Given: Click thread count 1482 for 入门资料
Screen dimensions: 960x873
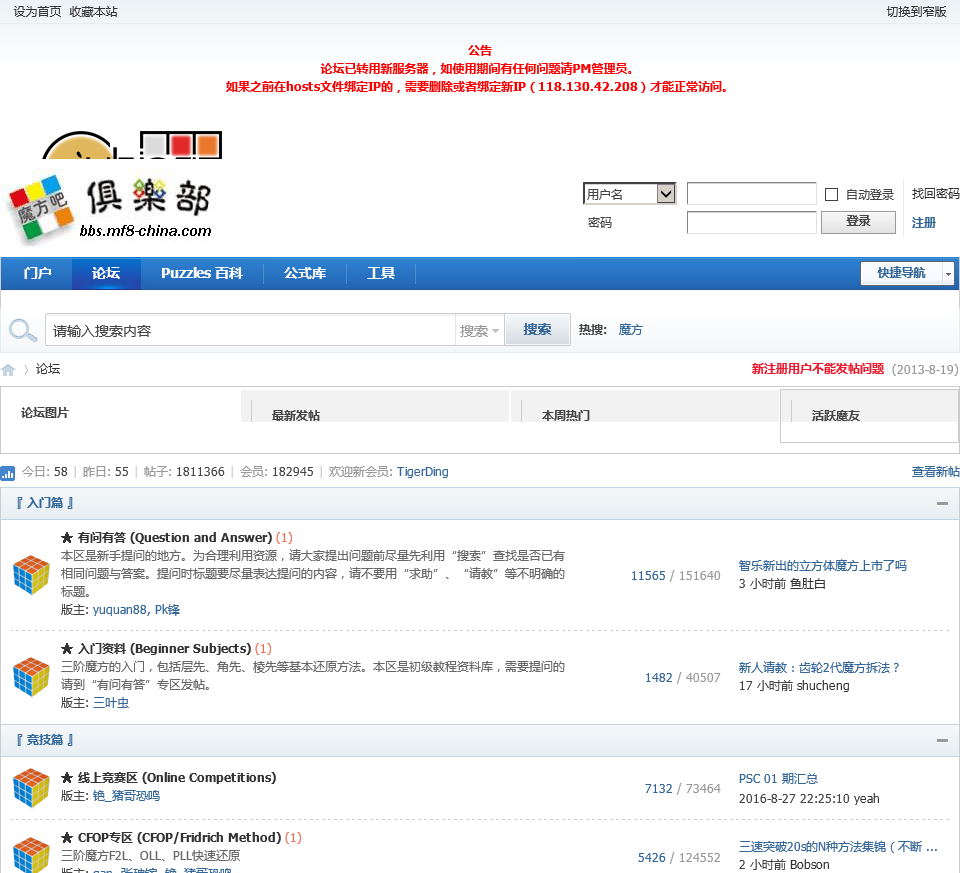Looking at the screenshot, I should (x=658, y=678).
